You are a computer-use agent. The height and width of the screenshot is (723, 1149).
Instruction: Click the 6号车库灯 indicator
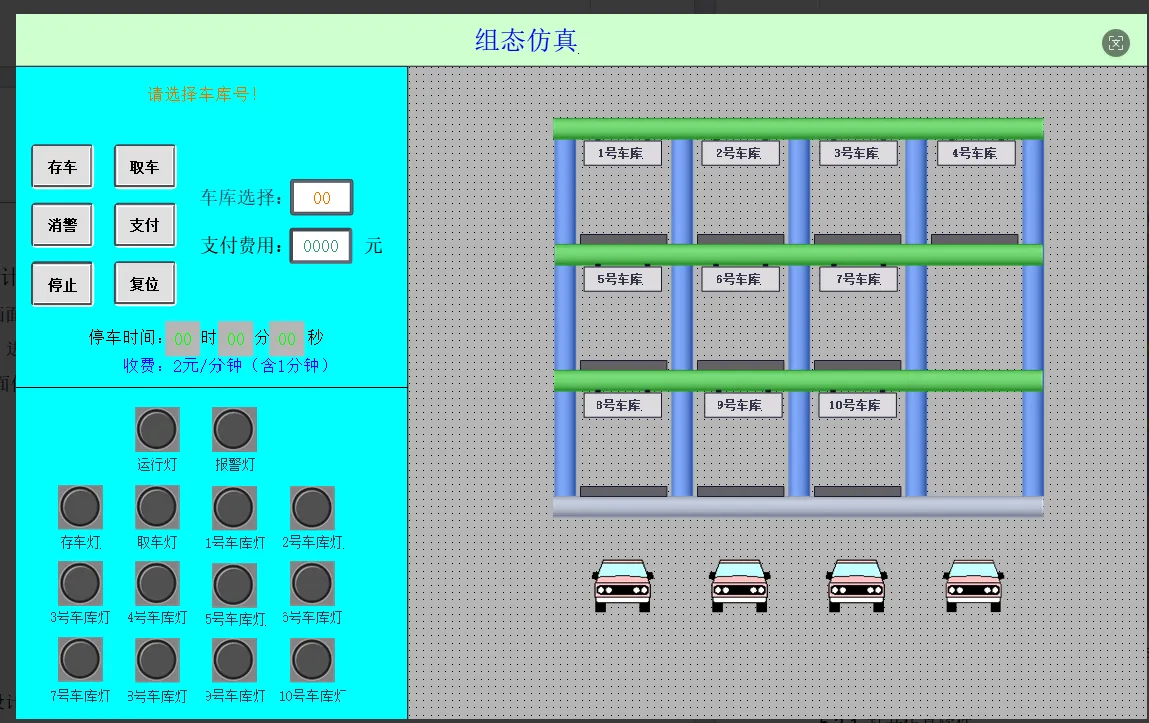pyautogui.click(x=312, y=584)
